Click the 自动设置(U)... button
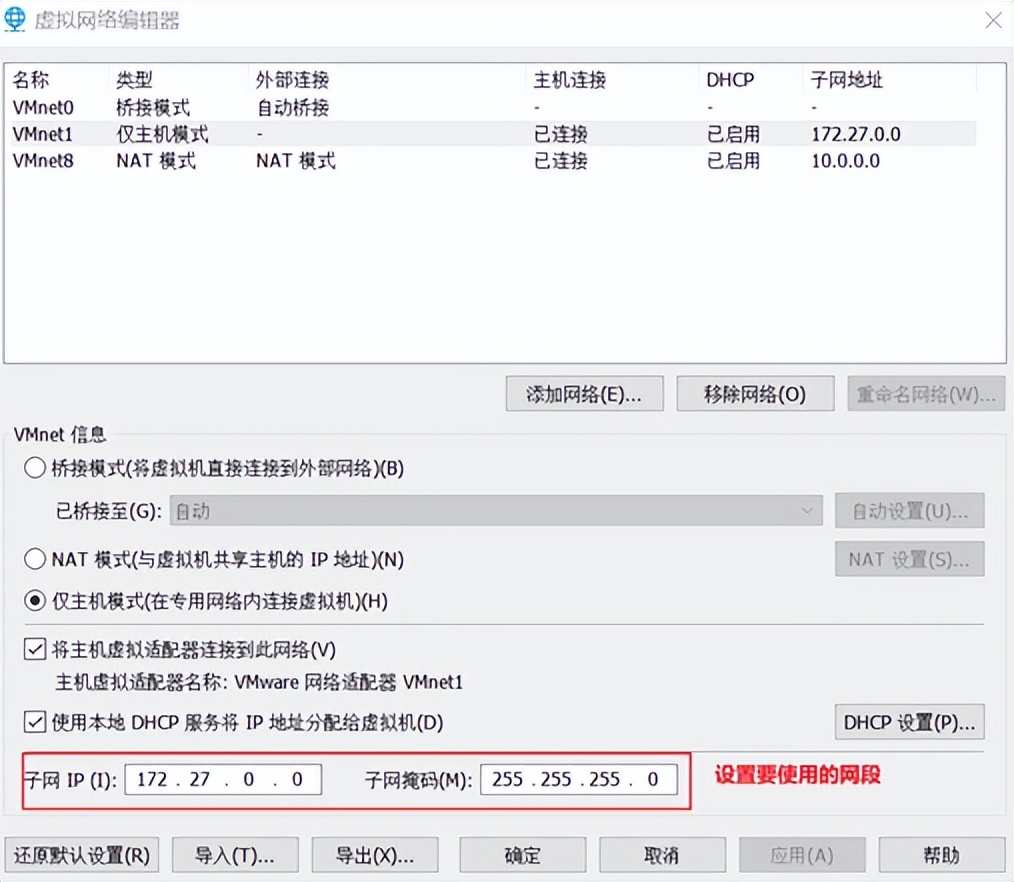The width and height of the screenshot is (1014, 882). [910, 511]
